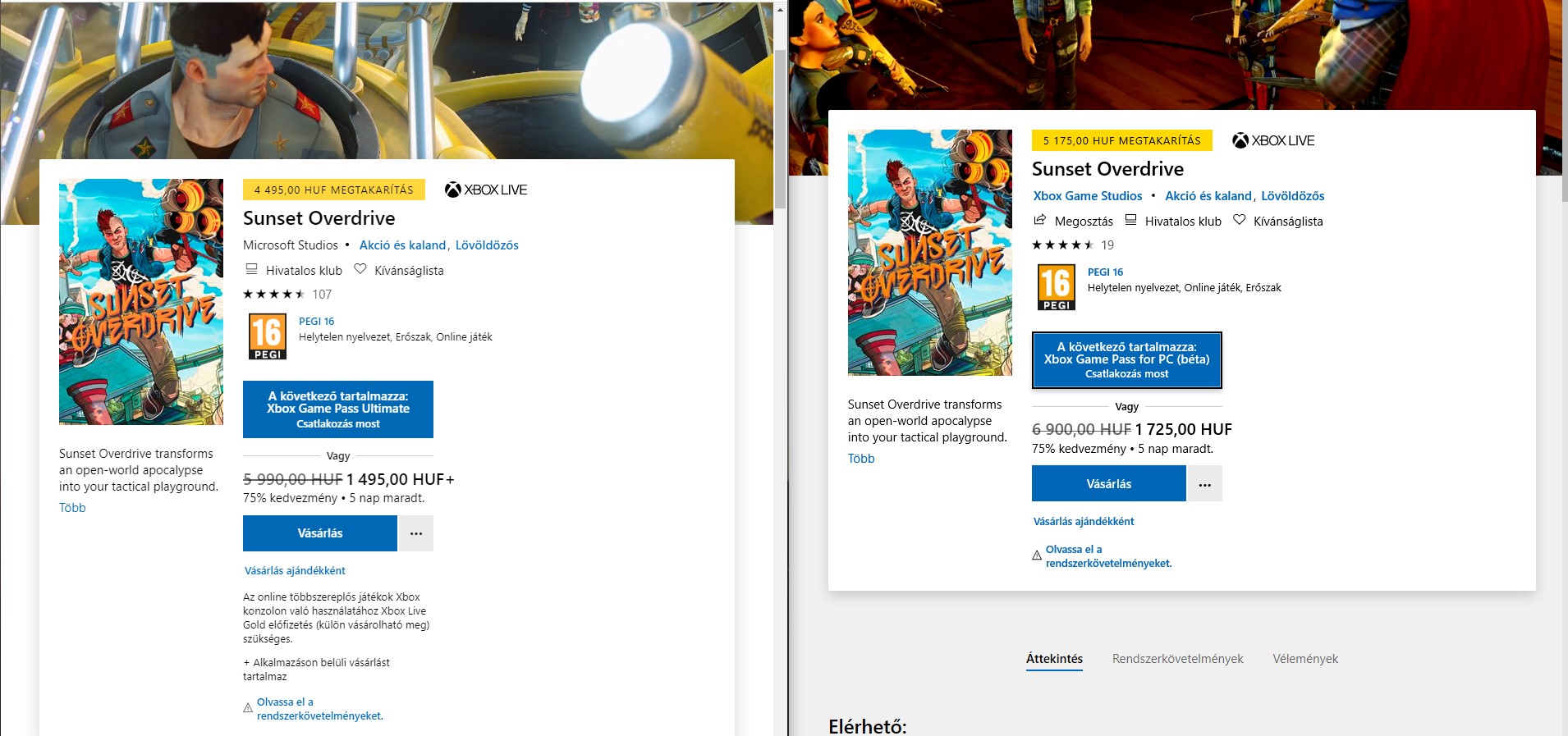The image size is (1568, 736).
Task: Open Xbox Game Studios publisher link
Action: pyautogui.click(x=1088, y=196)
